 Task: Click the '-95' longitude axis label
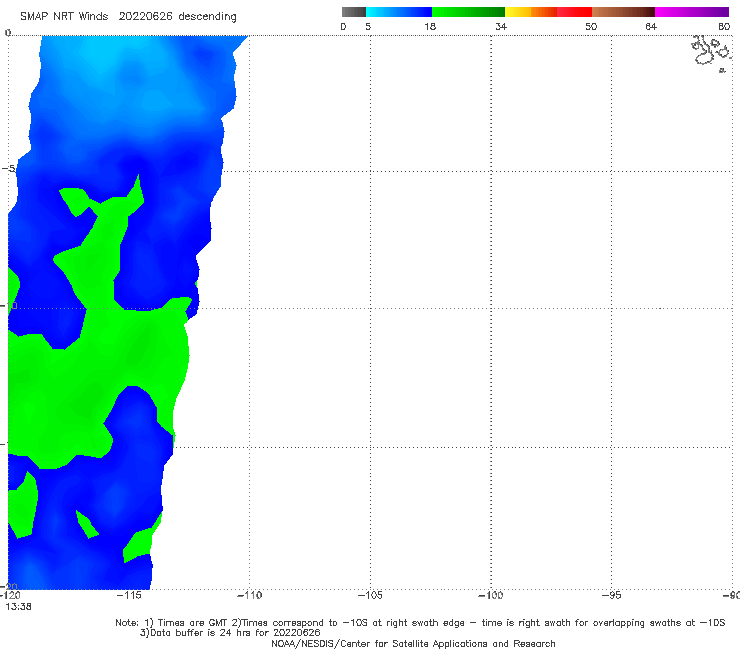(x=612, y=595)
